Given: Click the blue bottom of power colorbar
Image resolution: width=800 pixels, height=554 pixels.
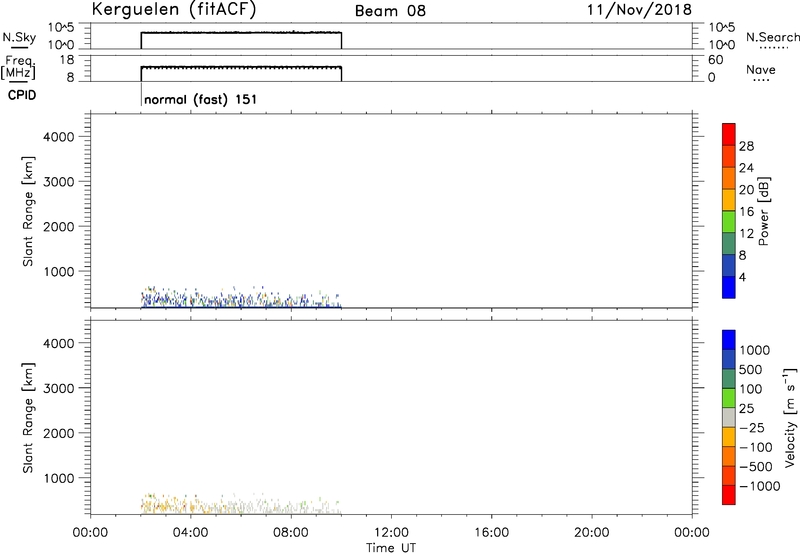Looking at the screenshot, I should point(729,287).
